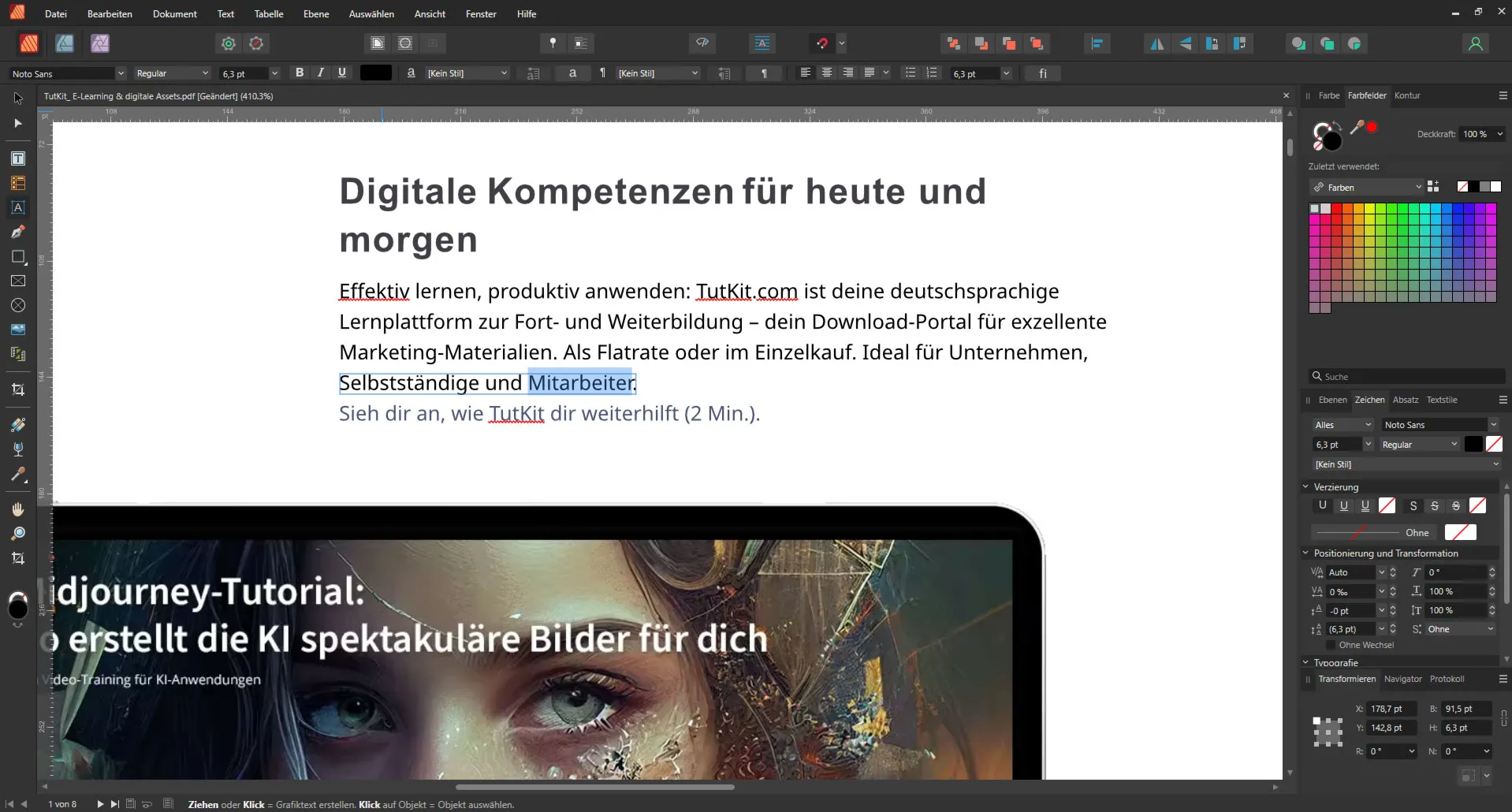Image resolution: width=1512 pixels, height=812 pixels.
Task: Select the Picture Frame Ellipse tool
Action: 18,305
